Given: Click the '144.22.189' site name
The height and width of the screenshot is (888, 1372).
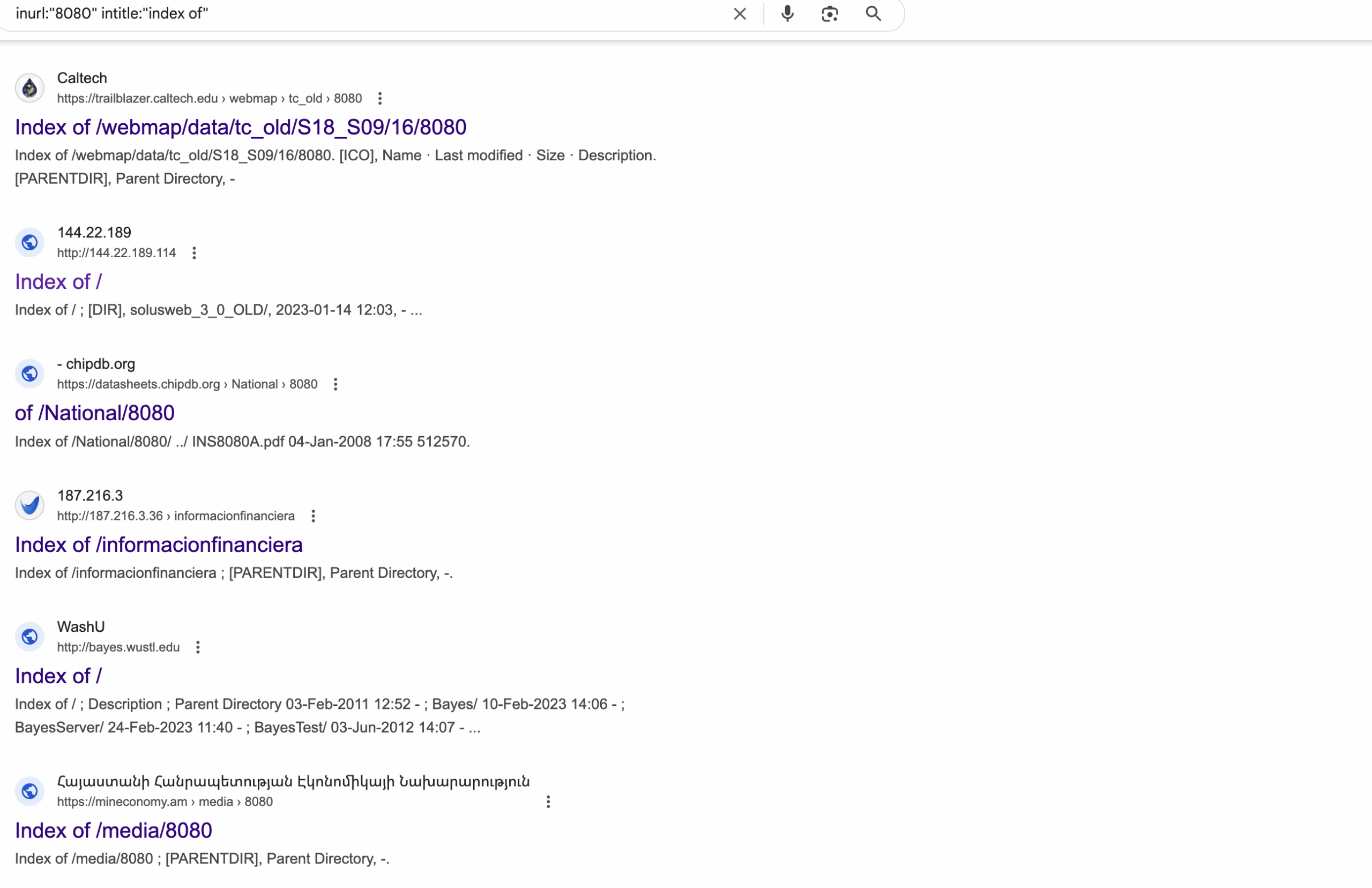Looking at the screenshot, I should point(94,233).
